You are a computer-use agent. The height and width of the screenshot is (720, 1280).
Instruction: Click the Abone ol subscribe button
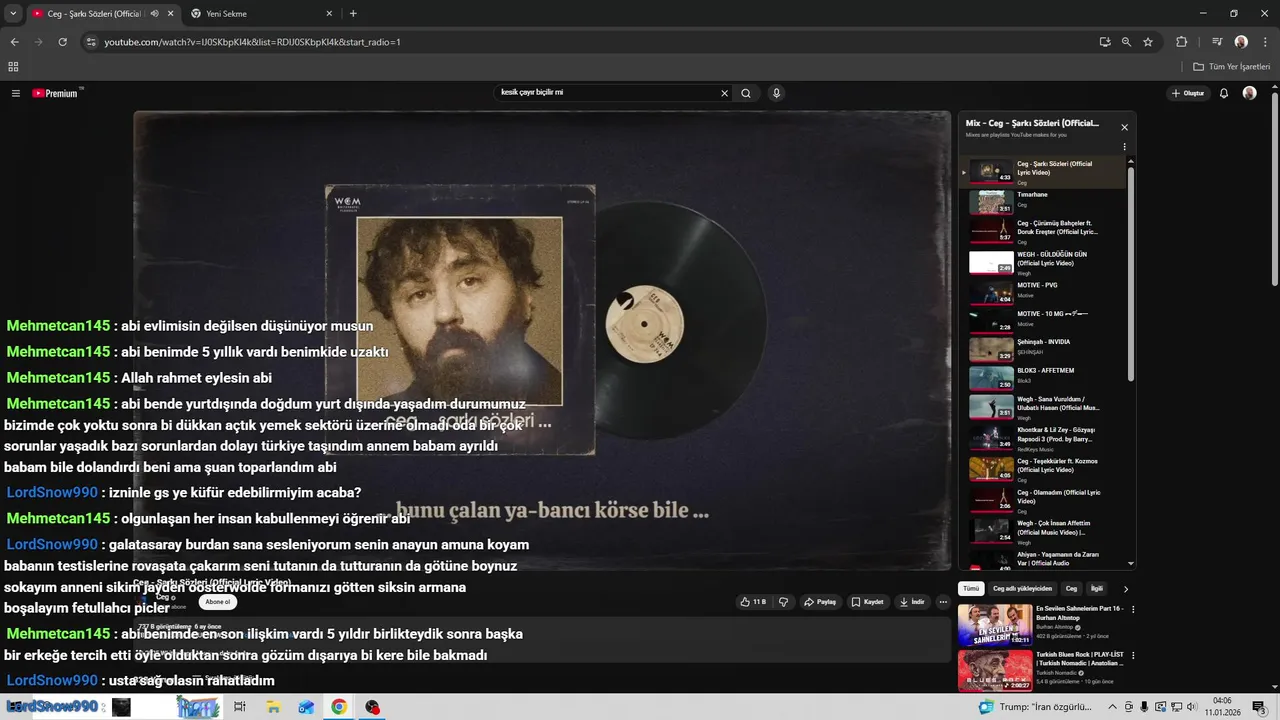pos(217,602)
